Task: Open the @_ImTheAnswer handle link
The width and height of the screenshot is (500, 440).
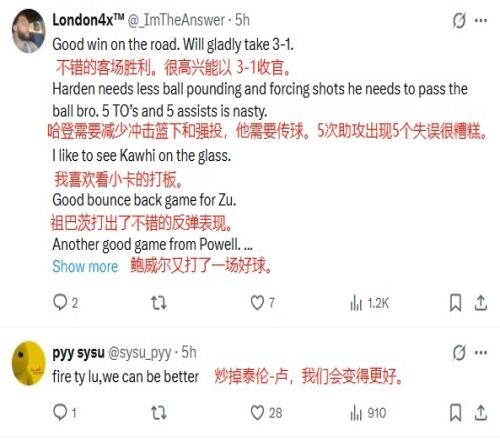Action: point(176,20)
